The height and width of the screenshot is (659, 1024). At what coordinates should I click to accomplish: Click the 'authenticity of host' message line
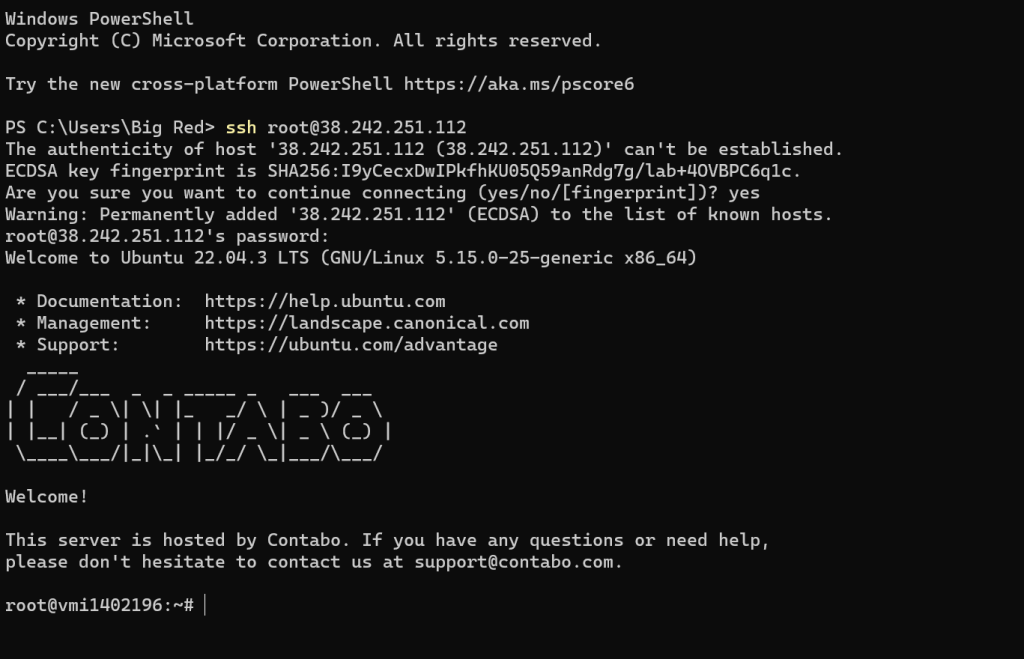click(424, 149)
